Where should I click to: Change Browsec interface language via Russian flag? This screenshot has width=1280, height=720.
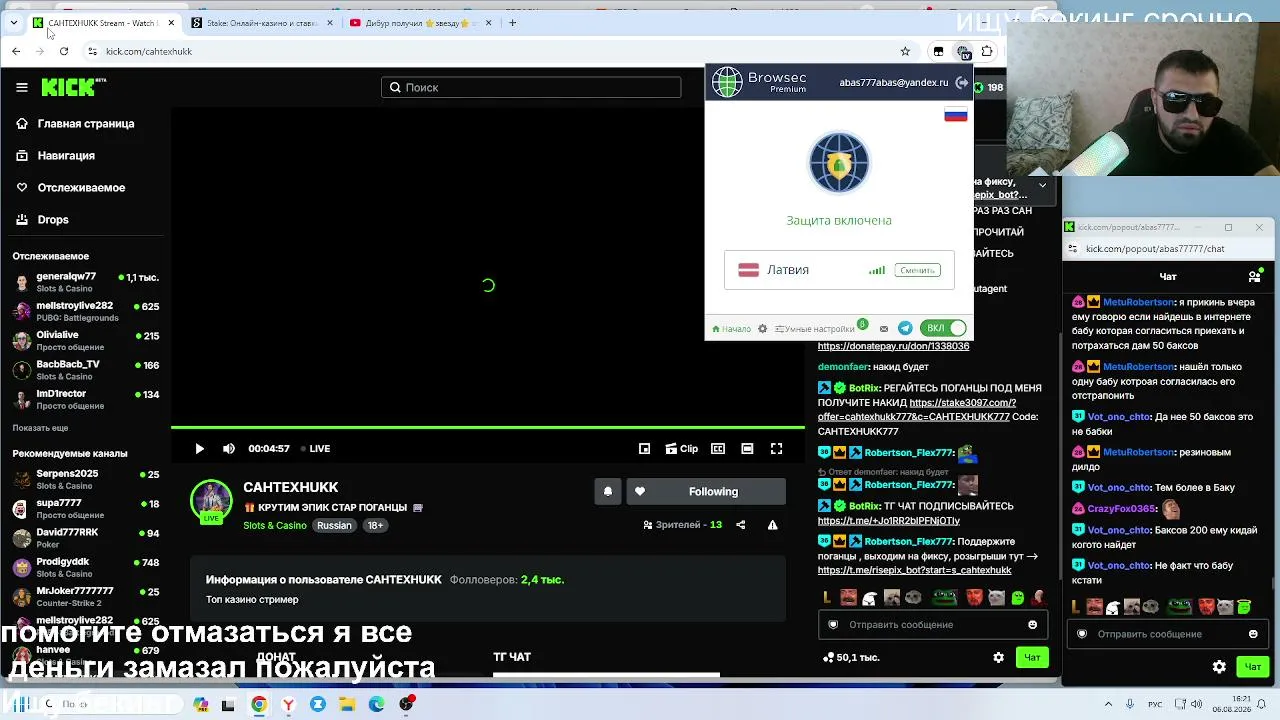tap(956, 115)
